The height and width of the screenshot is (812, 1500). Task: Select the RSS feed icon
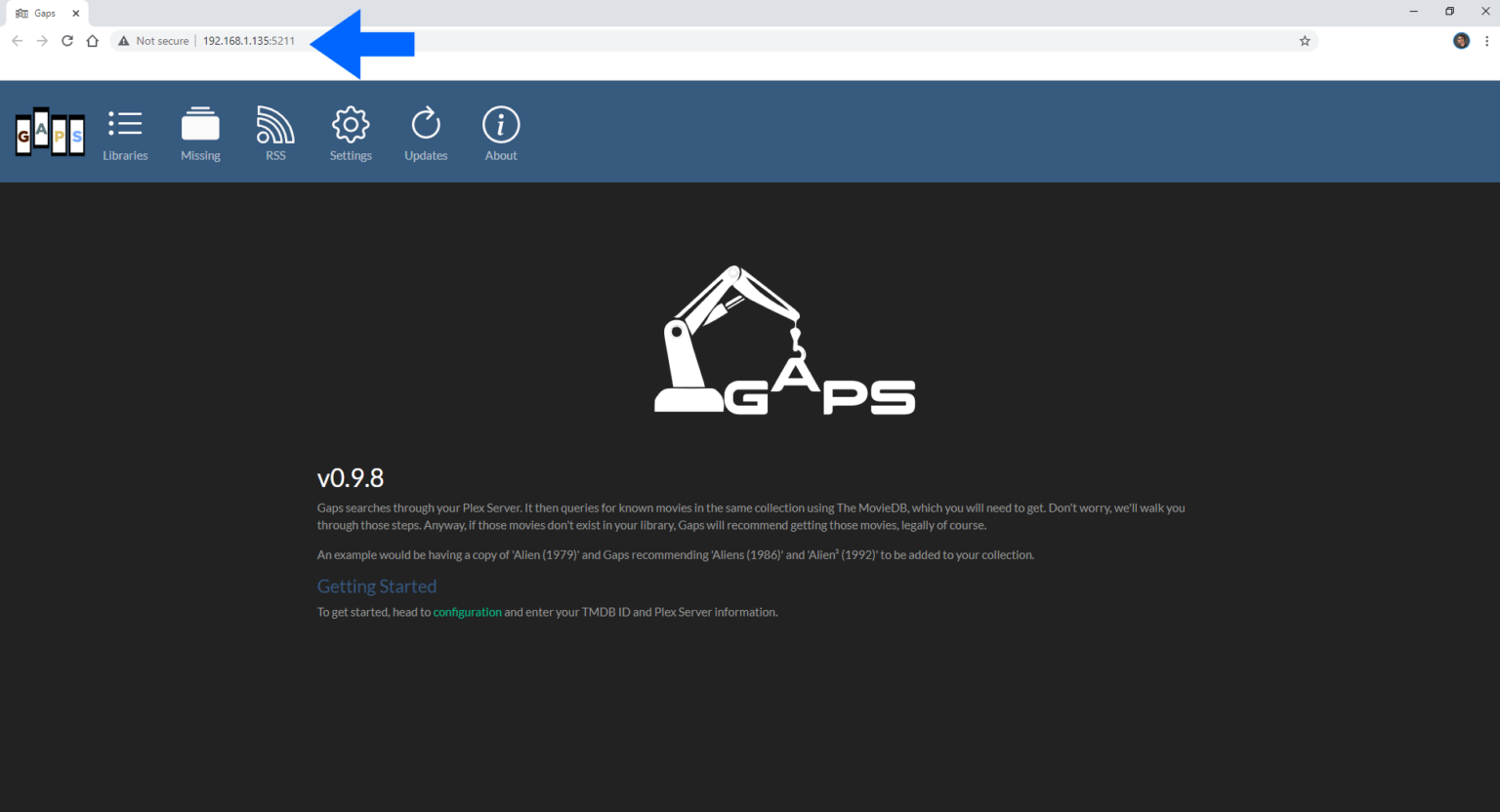[x=275, y=134]
